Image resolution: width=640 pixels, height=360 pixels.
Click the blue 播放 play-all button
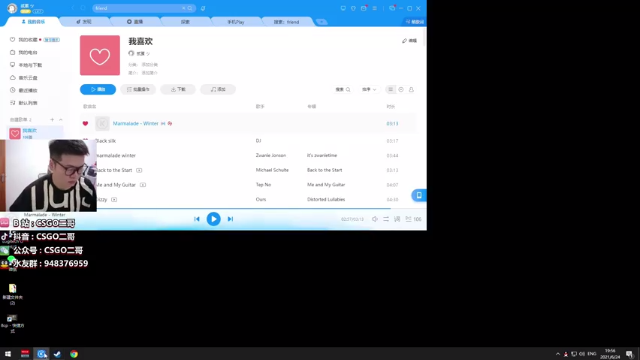pos(98,89)
